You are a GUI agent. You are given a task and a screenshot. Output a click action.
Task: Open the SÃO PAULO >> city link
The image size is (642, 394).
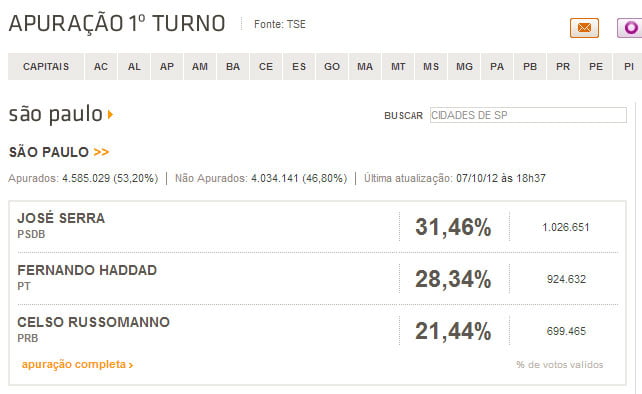click(59, 152)
